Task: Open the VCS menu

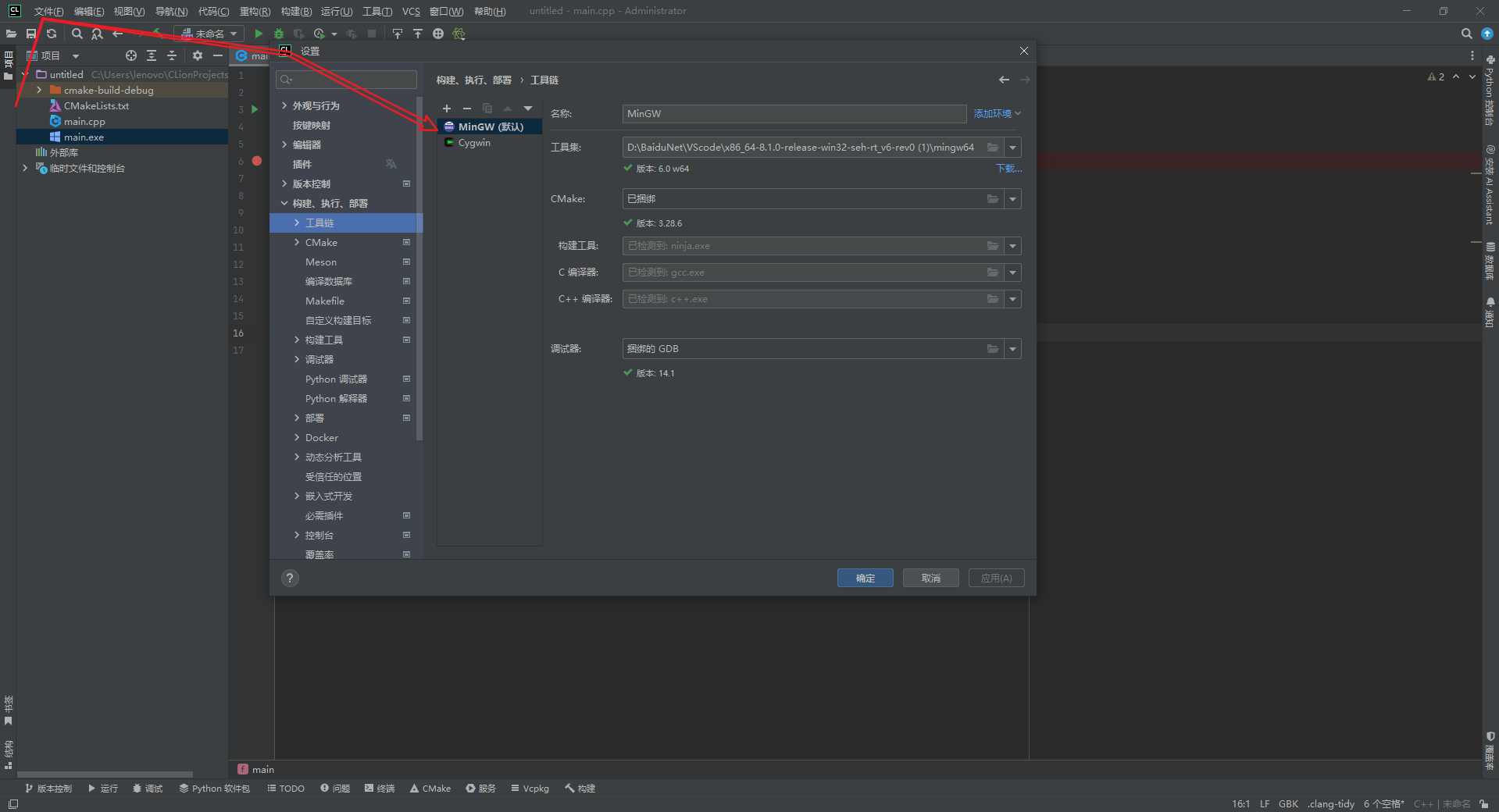Action: (411, 11)
